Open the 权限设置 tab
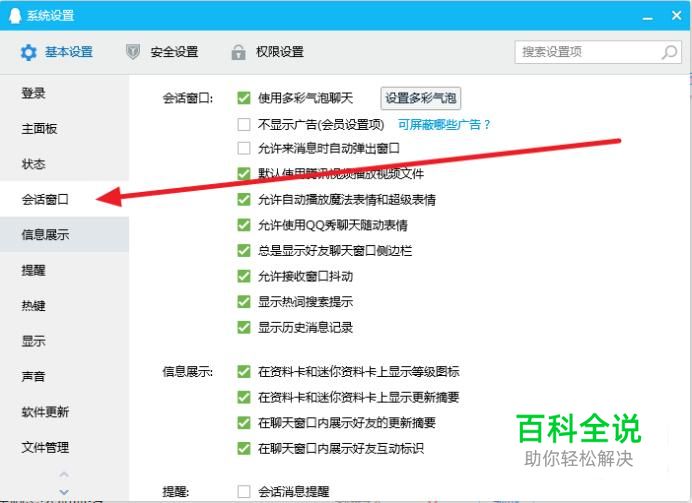Viewport: 692px width, 503px height. coord(267,52)
